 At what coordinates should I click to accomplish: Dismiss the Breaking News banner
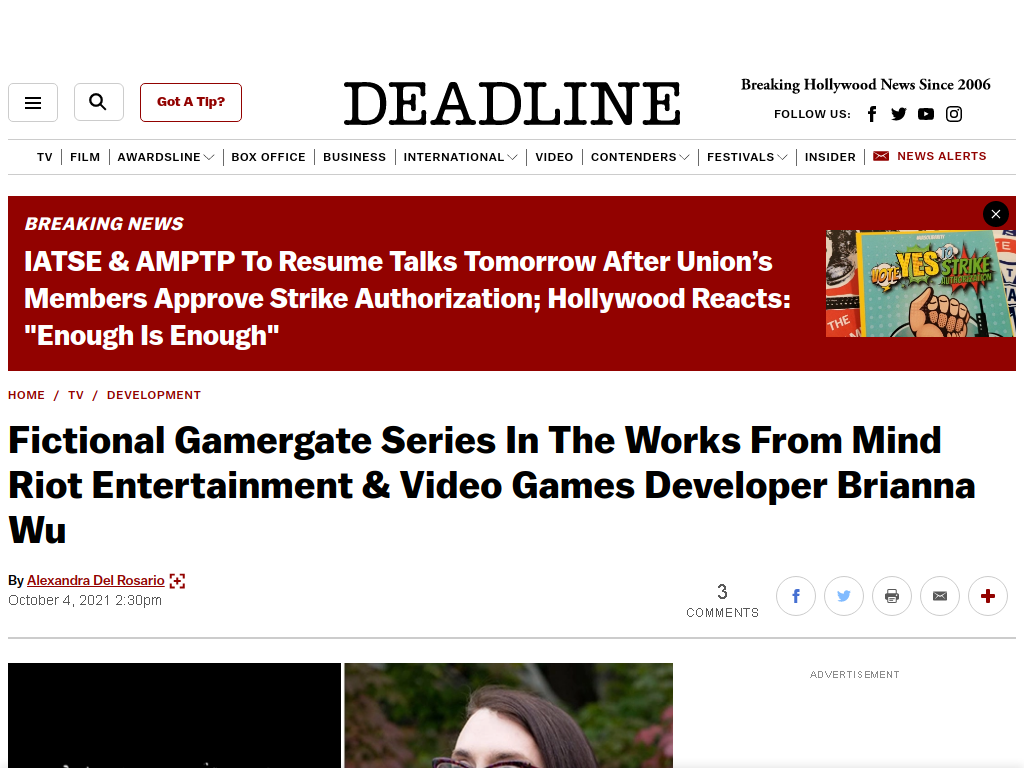(x=996, y=214)
